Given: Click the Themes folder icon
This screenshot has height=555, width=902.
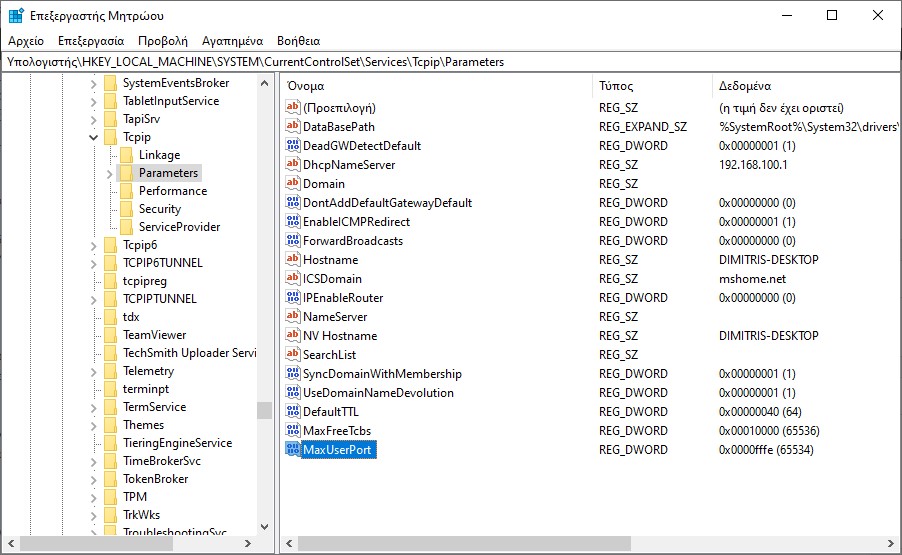Looking at the screenshot, I should (x=110, y=424).
